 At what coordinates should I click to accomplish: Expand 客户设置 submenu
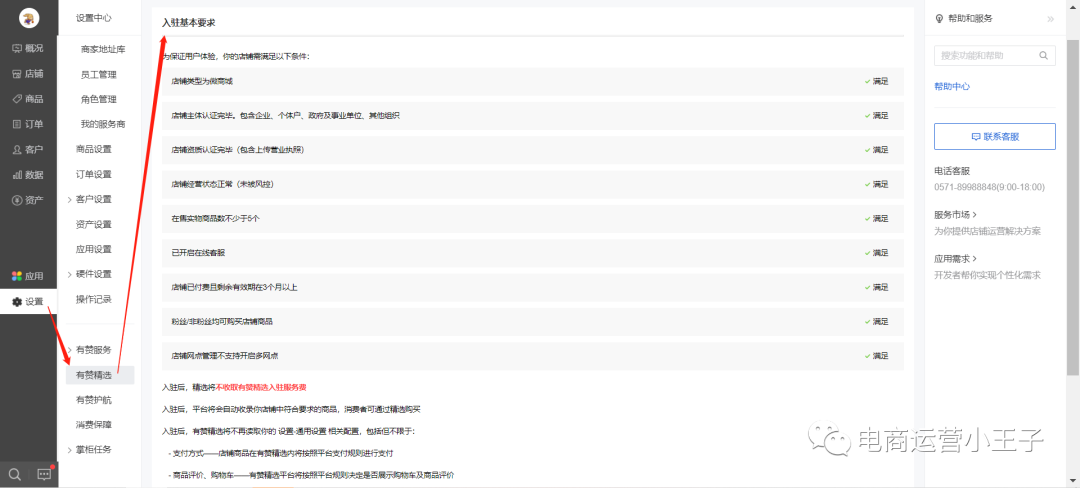tap(93, 199)
